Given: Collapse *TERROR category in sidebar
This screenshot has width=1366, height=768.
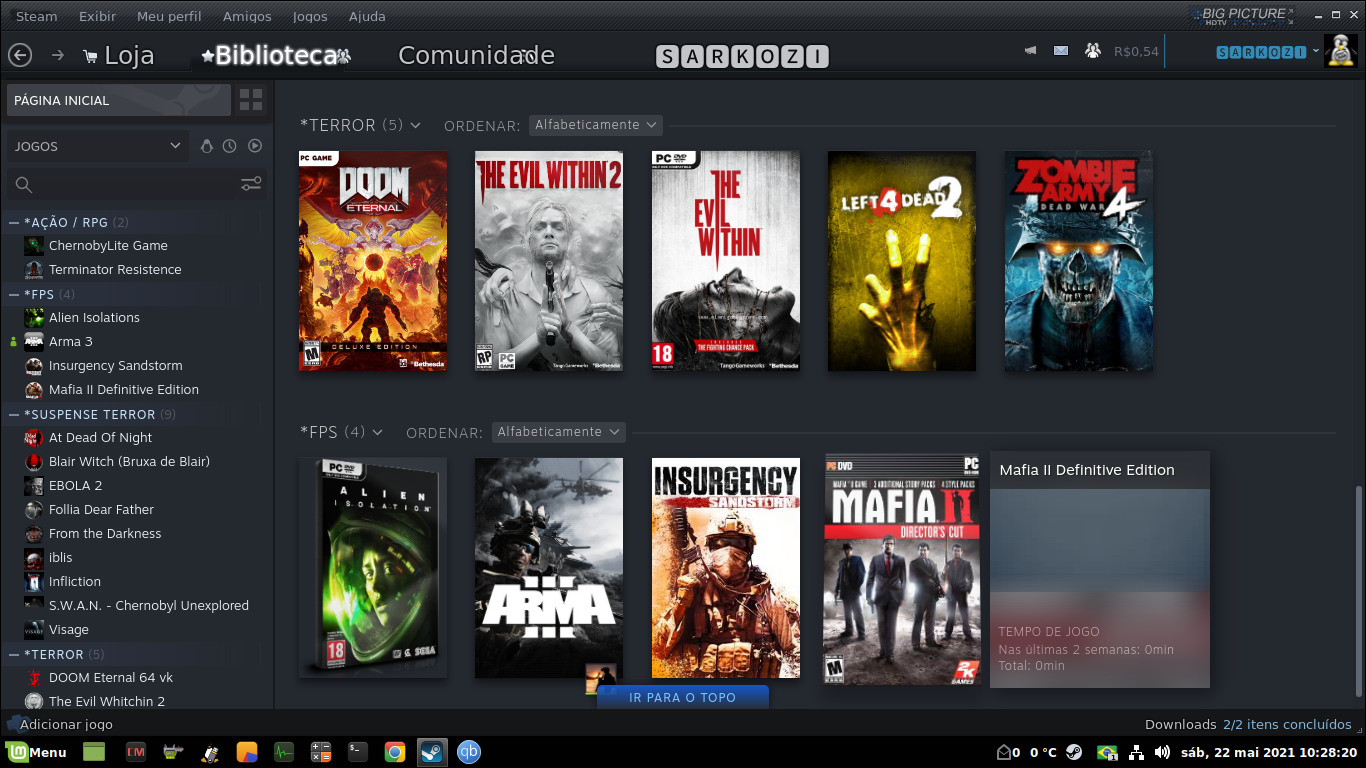Looking at the screenshot, I should (14, 654).
